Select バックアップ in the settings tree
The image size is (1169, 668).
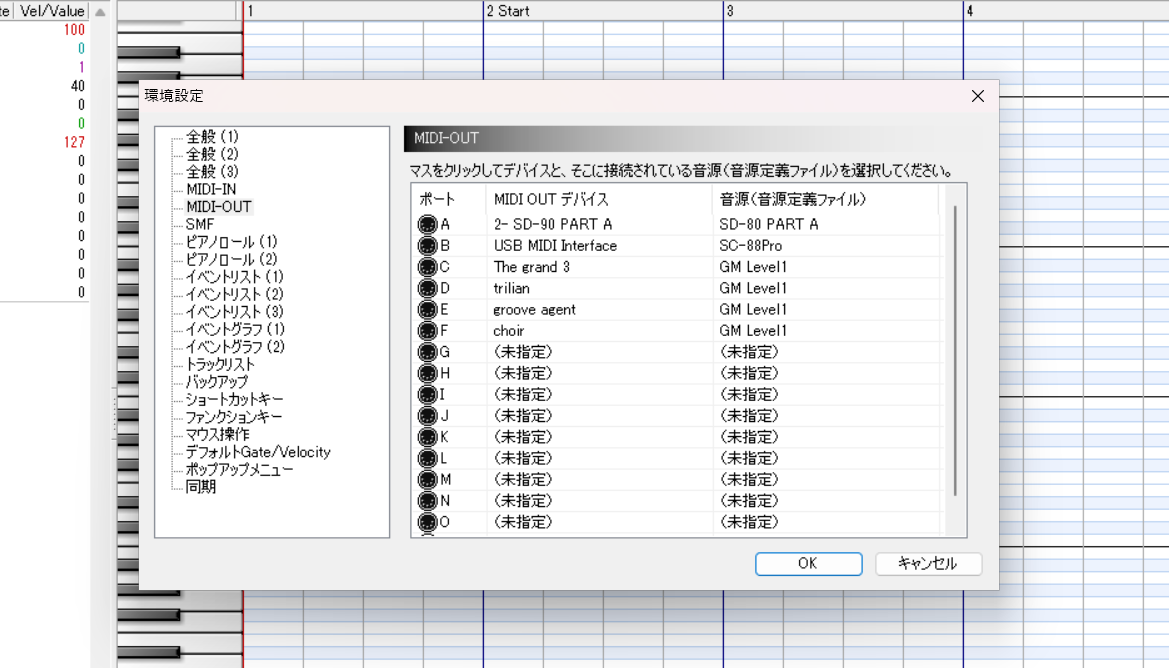tap(217, 382)
